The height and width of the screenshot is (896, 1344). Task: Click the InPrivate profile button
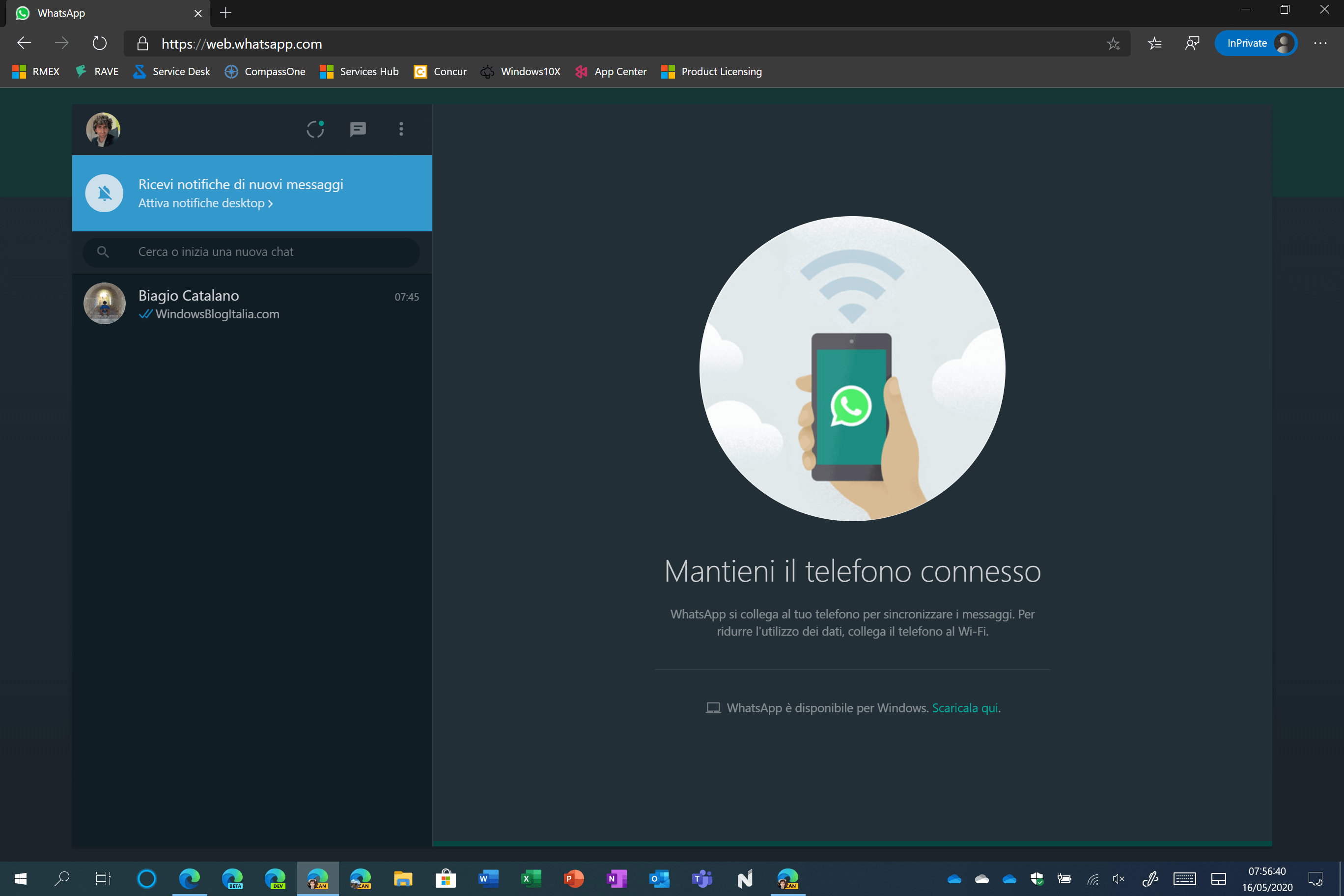tap(1256, 43)
